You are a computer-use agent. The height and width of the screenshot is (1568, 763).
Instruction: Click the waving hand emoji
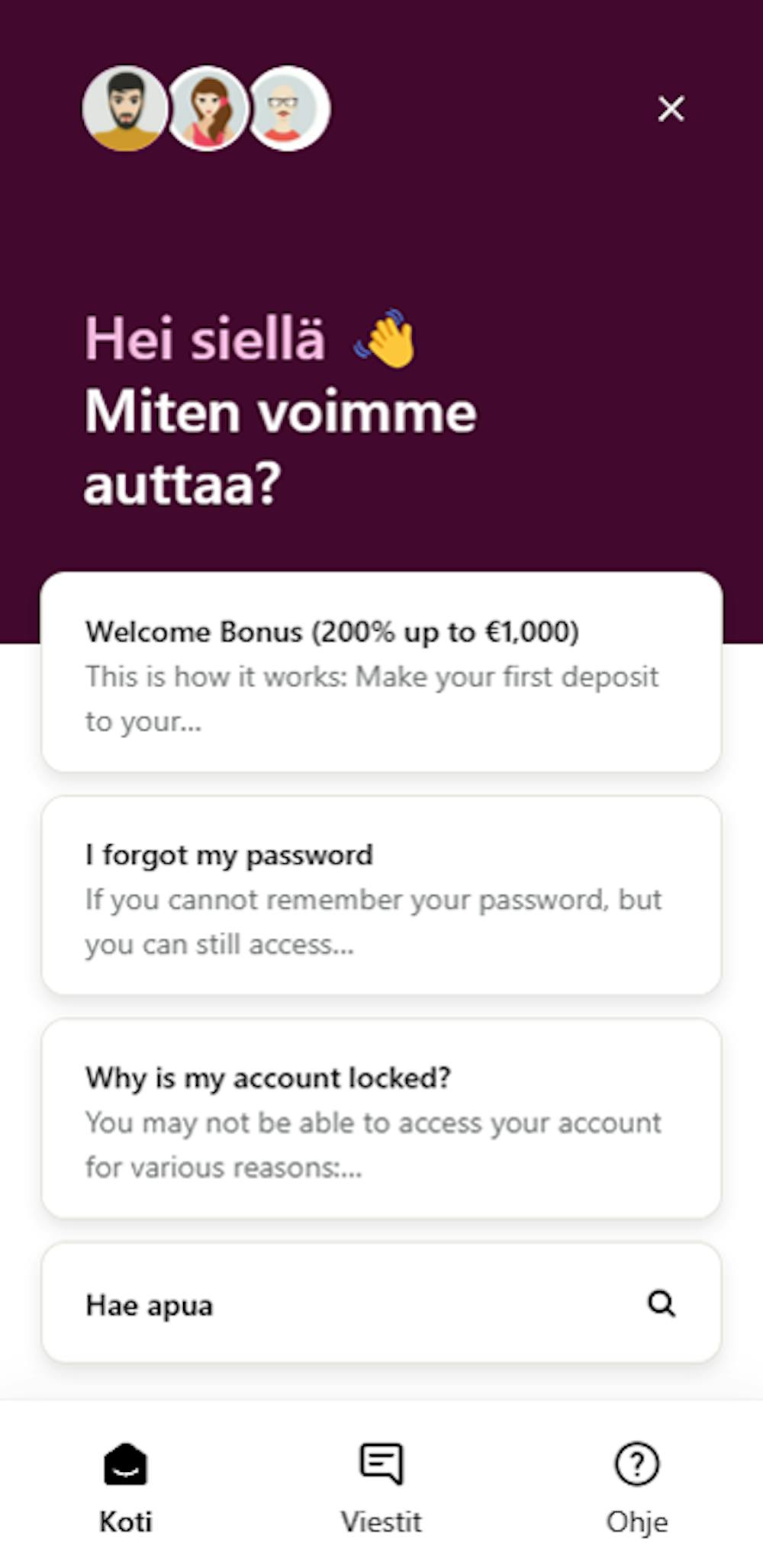[x=385, y=339]
